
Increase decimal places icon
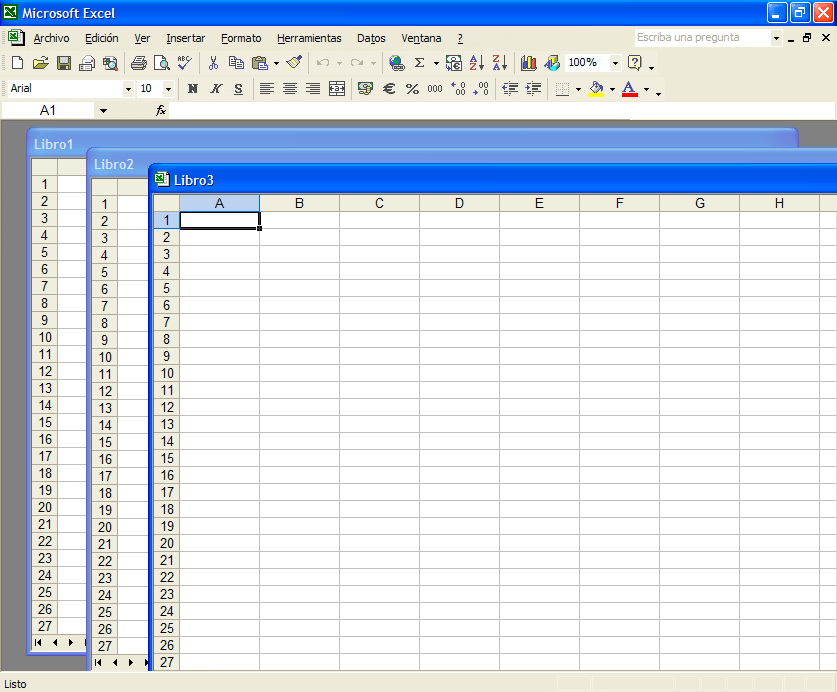tap(458, 89)
